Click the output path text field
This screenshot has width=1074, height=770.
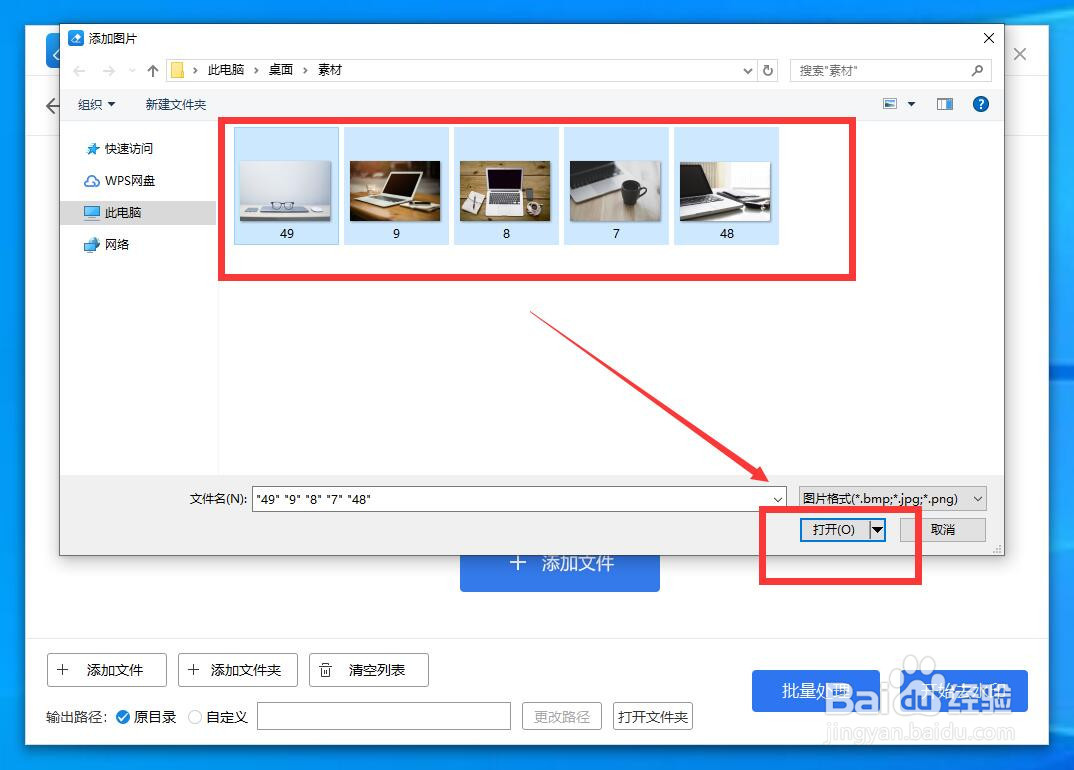coord(384,717)
